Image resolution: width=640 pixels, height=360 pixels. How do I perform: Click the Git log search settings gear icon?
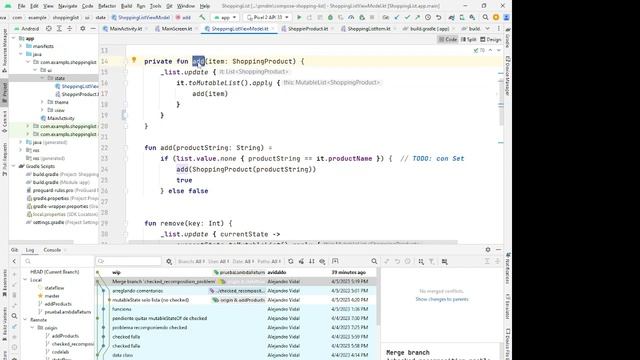point(169,261)
